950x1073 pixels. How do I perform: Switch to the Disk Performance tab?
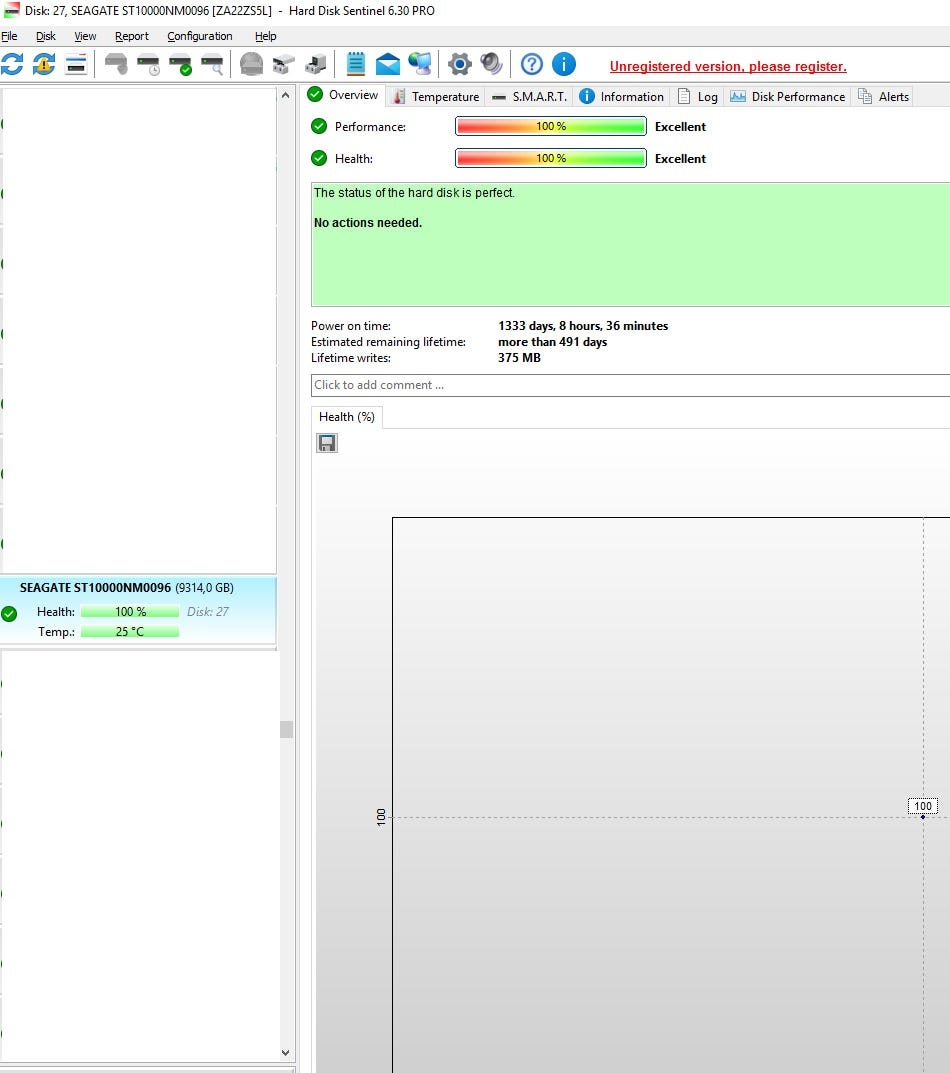pos(788,96)
